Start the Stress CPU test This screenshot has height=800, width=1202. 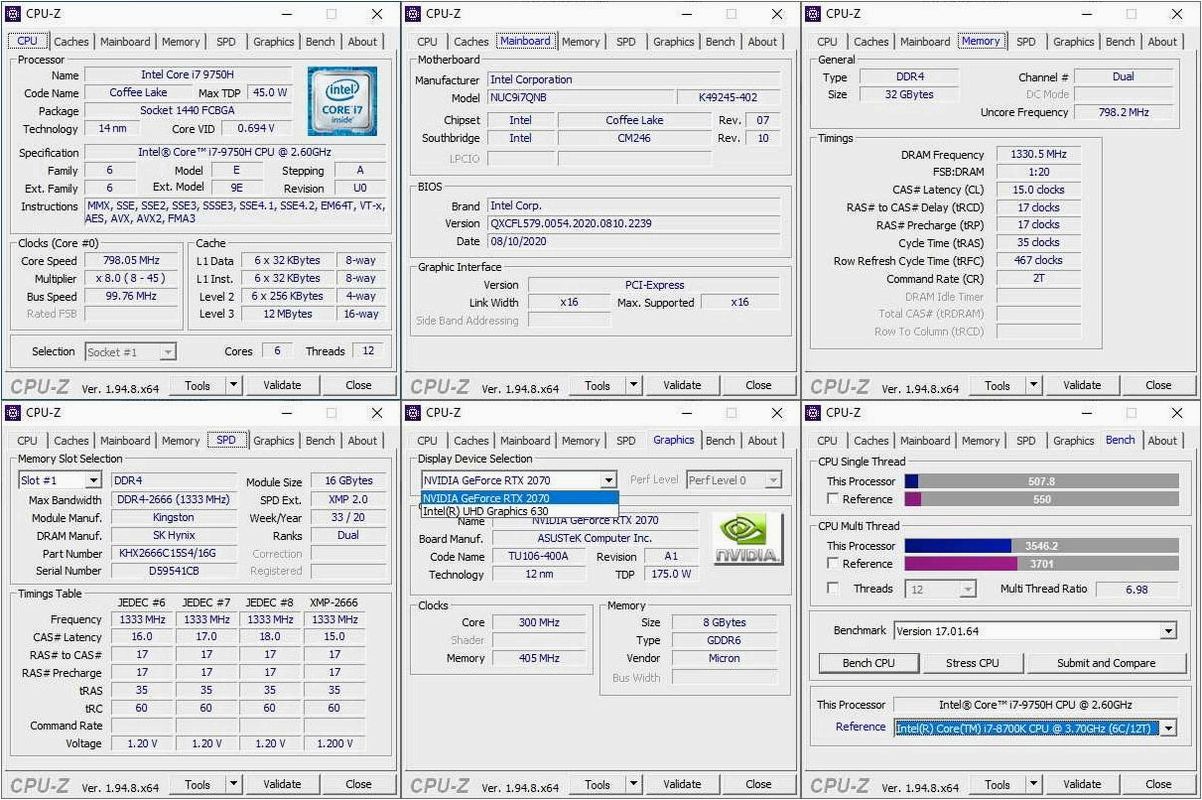973,663
